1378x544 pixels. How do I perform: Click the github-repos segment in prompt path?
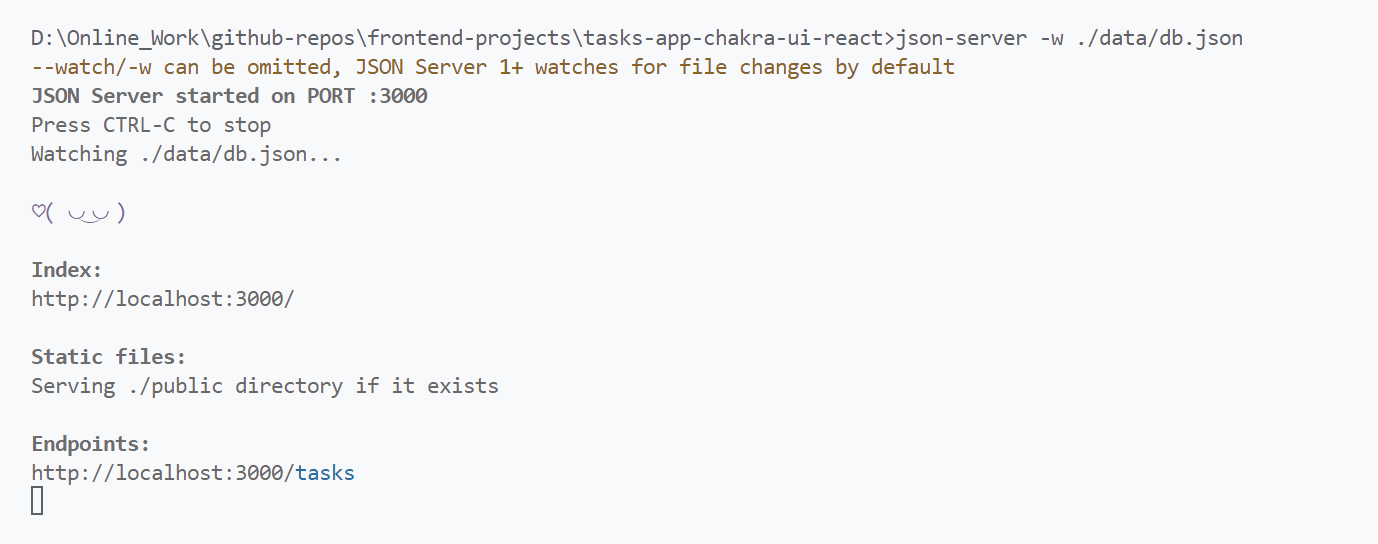click(277, 39)
